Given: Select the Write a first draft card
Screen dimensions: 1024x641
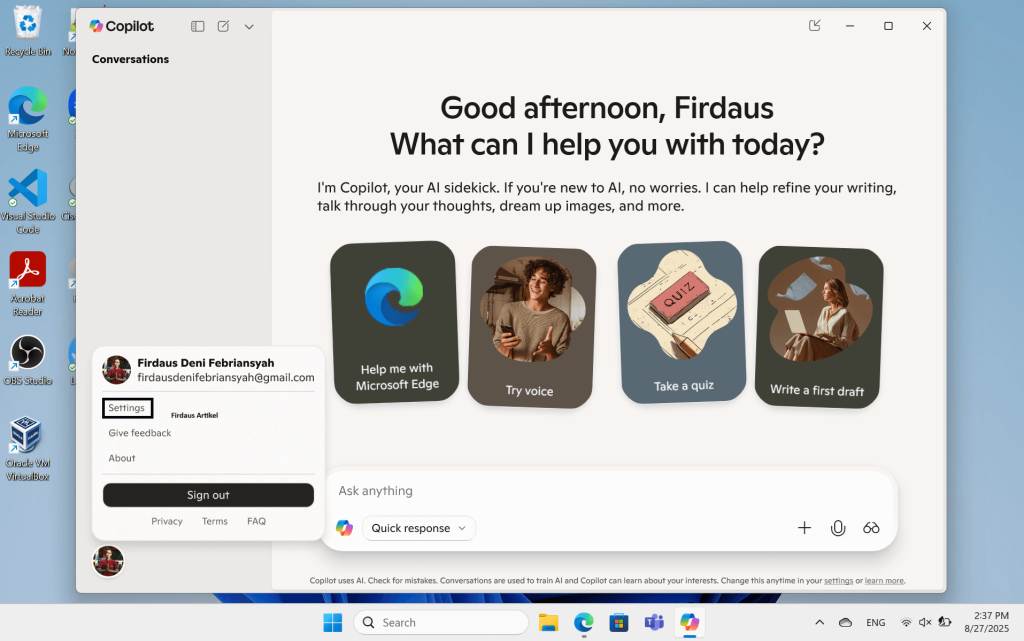Looking at the screenshot, I should [x=819, y=326].
